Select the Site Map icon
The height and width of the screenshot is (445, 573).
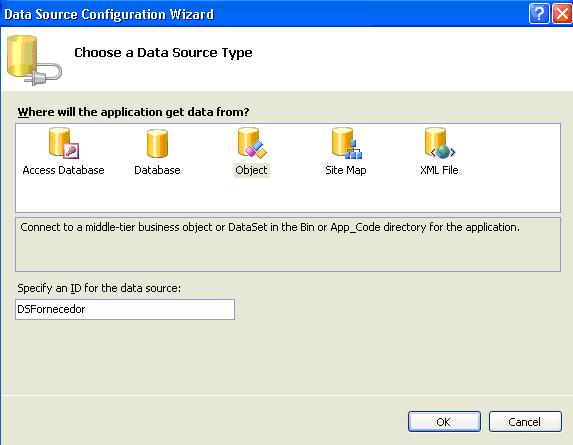346,143
